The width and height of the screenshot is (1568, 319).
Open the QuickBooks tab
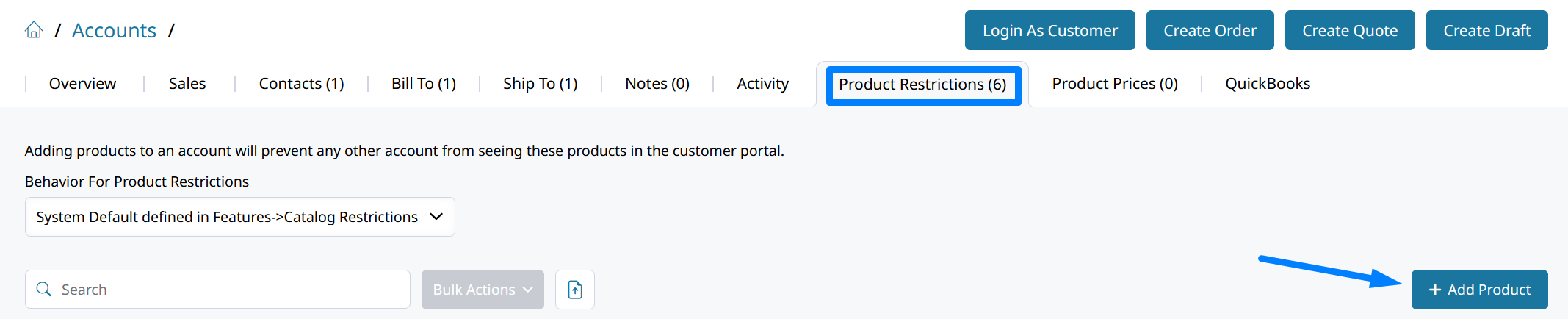(x=1268, y=84)
